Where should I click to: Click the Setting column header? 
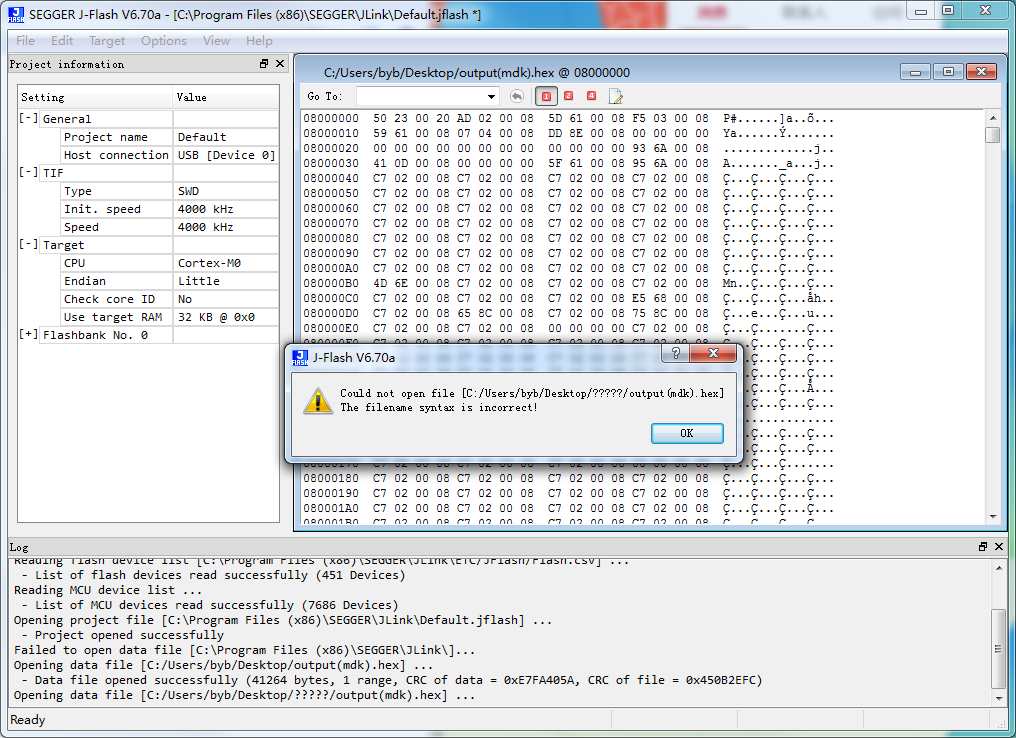point(95,97)
